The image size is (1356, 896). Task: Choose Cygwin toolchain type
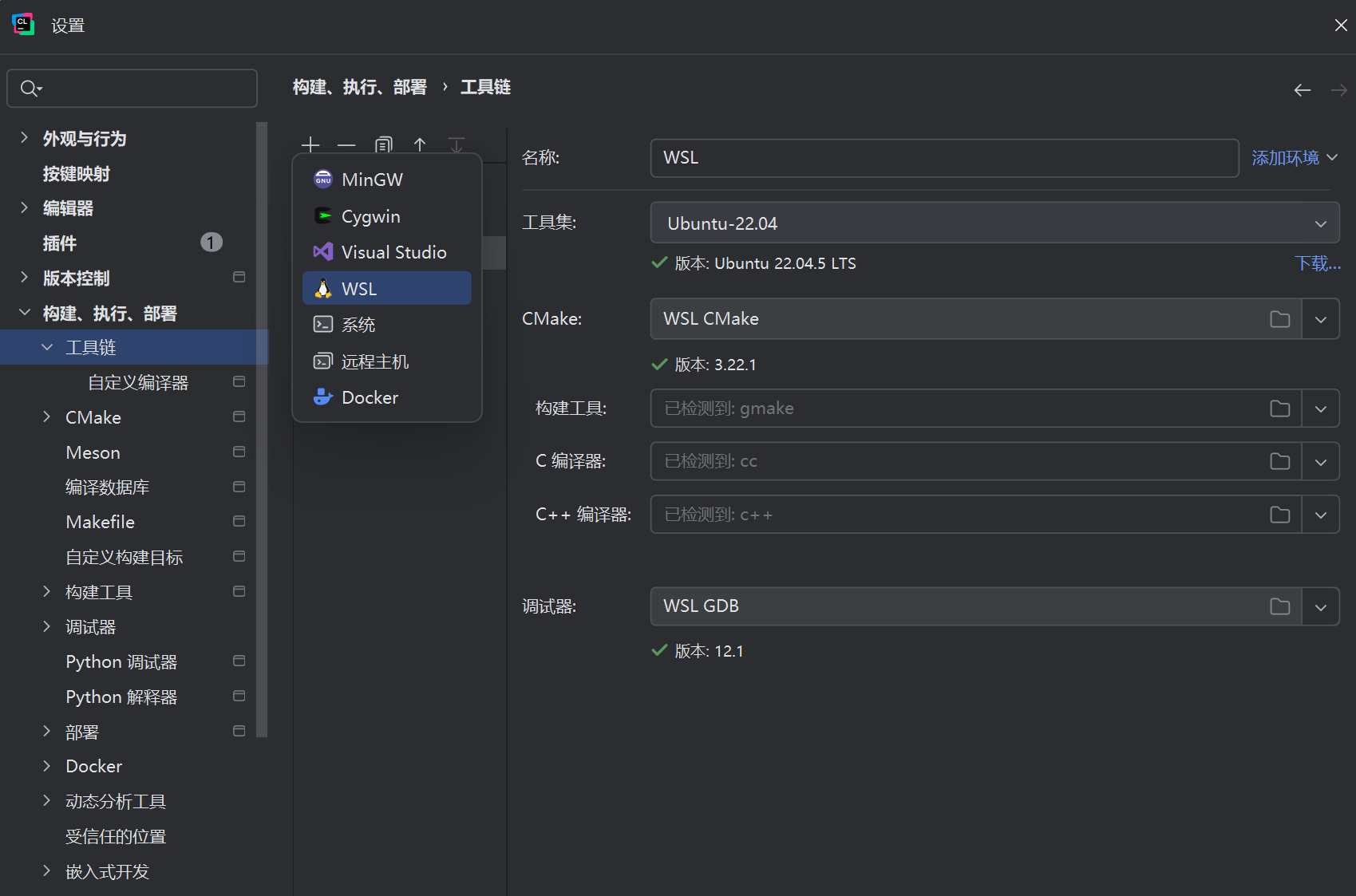point(387,216)
